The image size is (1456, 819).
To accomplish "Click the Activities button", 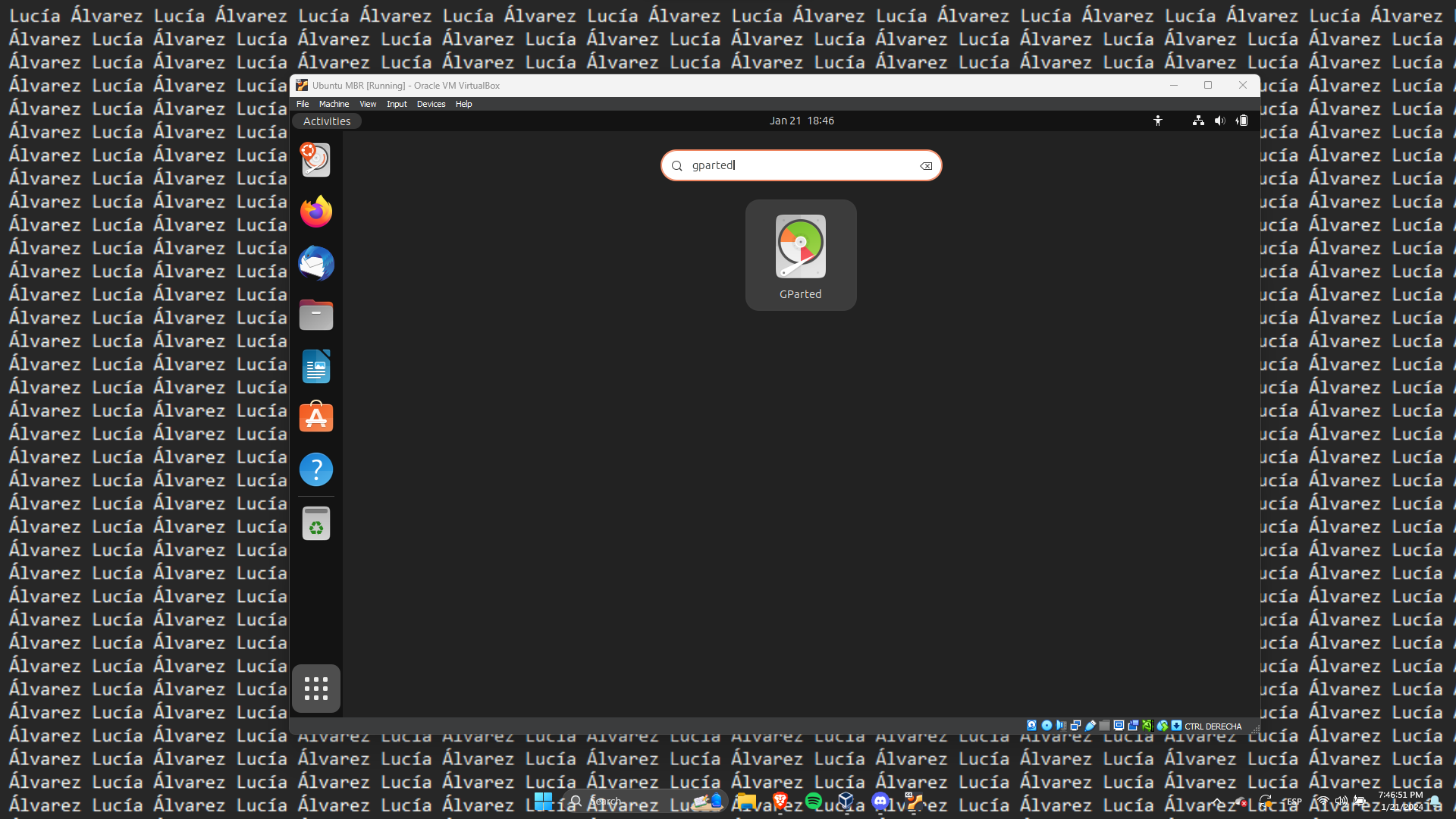I will tap(327, 121).
